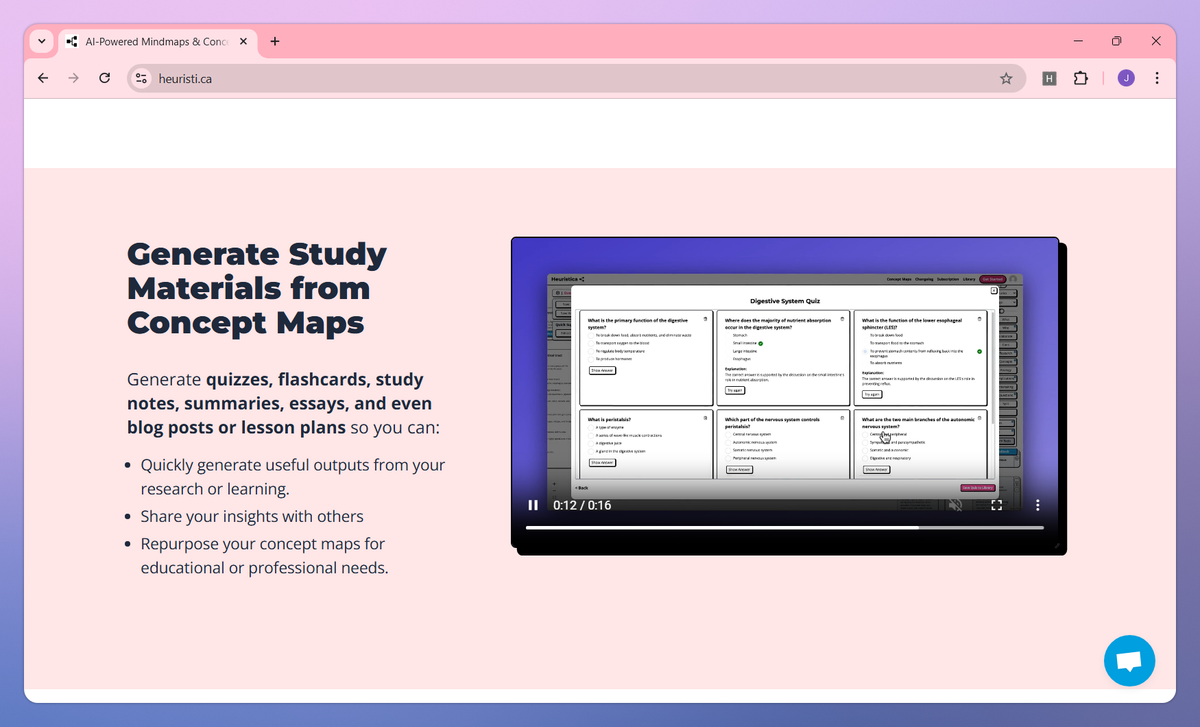The height and width of the screenshot is (727, 1200).
Task: View site information icon in address bar
Action: point(142,78)
